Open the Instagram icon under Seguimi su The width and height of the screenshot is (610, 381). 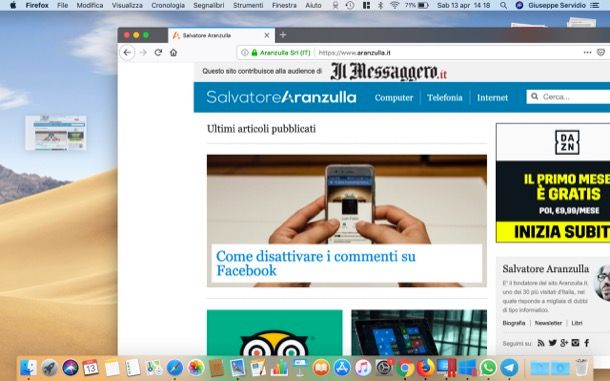tap(575, 343)
